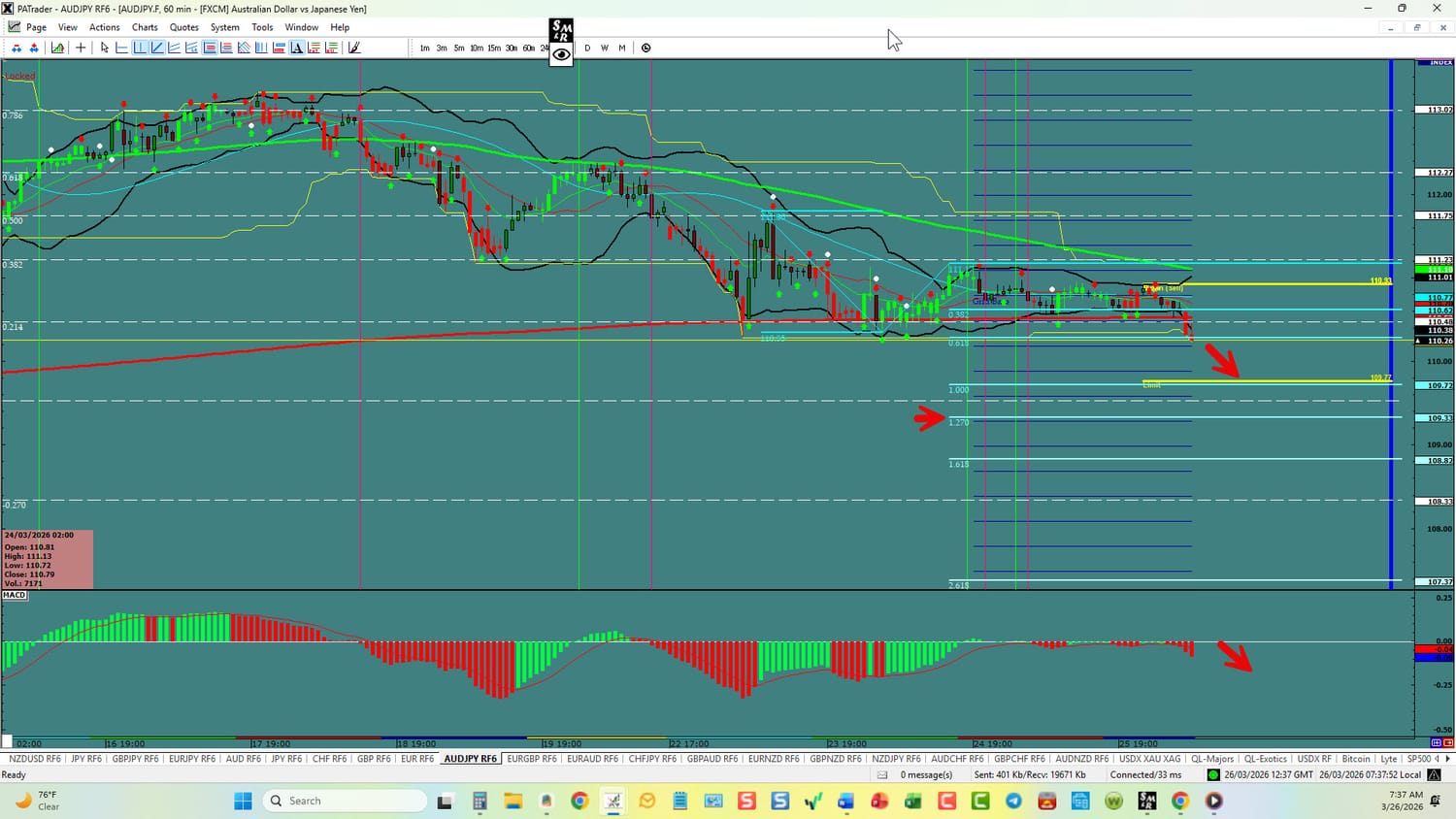Click the clock icon after timeframe buttons

(645, 48)
